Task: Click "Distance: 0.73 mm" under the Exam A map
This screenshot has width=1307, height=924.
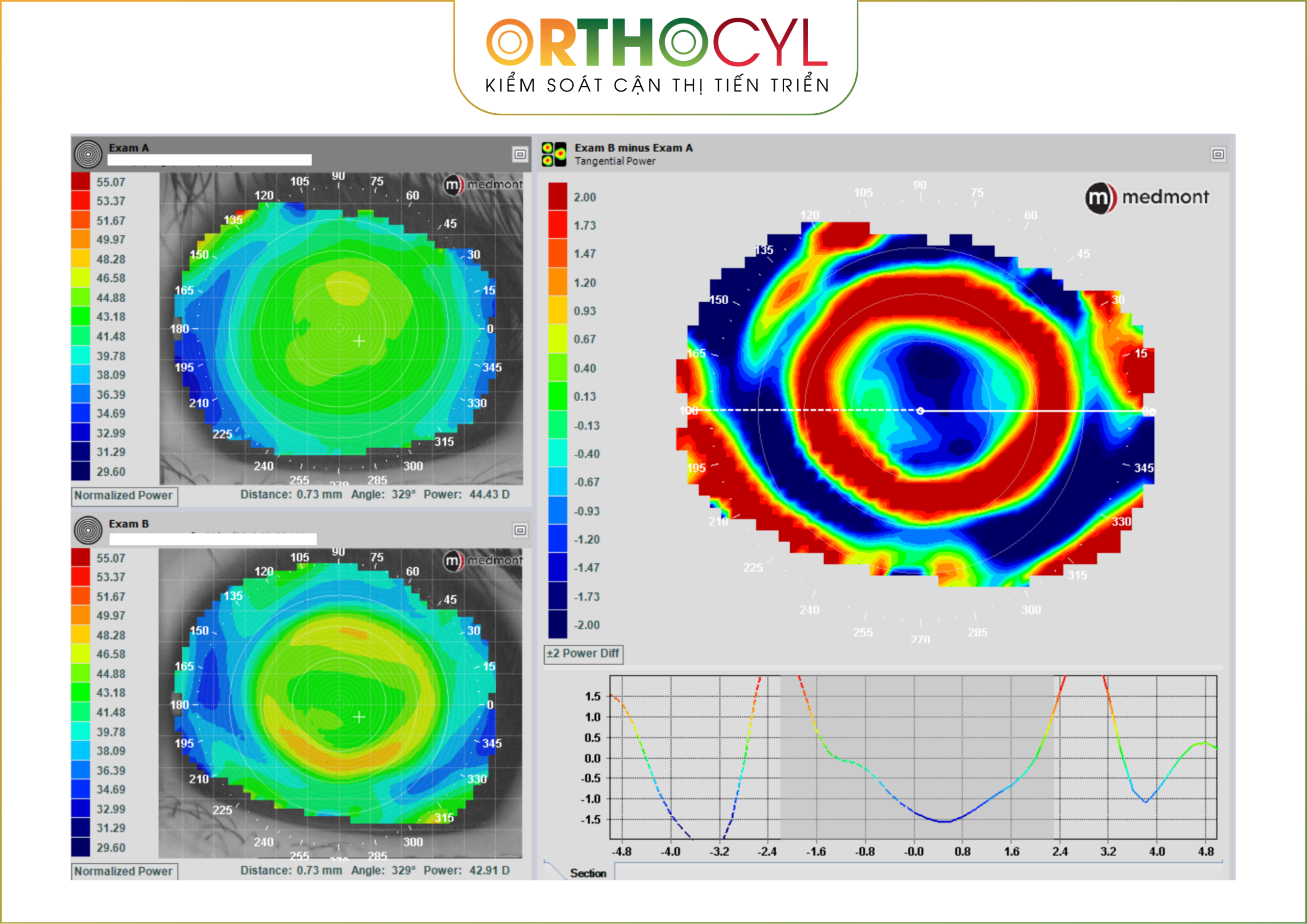Action: (291, 495)
